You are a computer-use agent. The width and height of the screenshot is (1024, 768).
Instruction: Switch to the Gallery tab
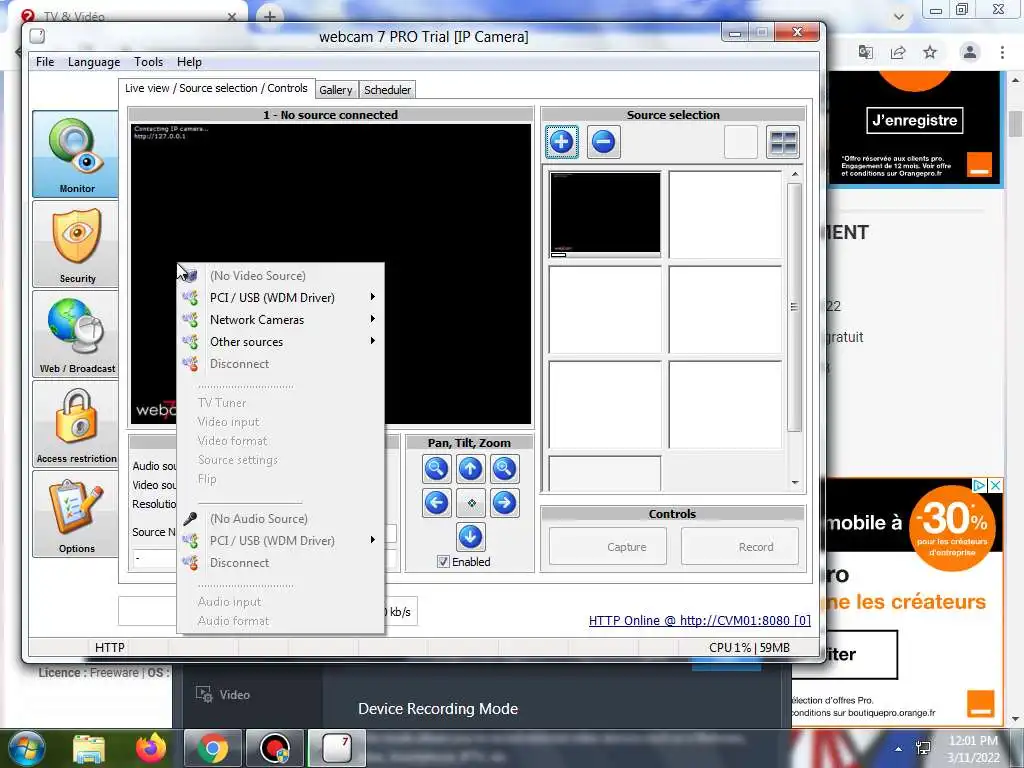click(336, 90)
